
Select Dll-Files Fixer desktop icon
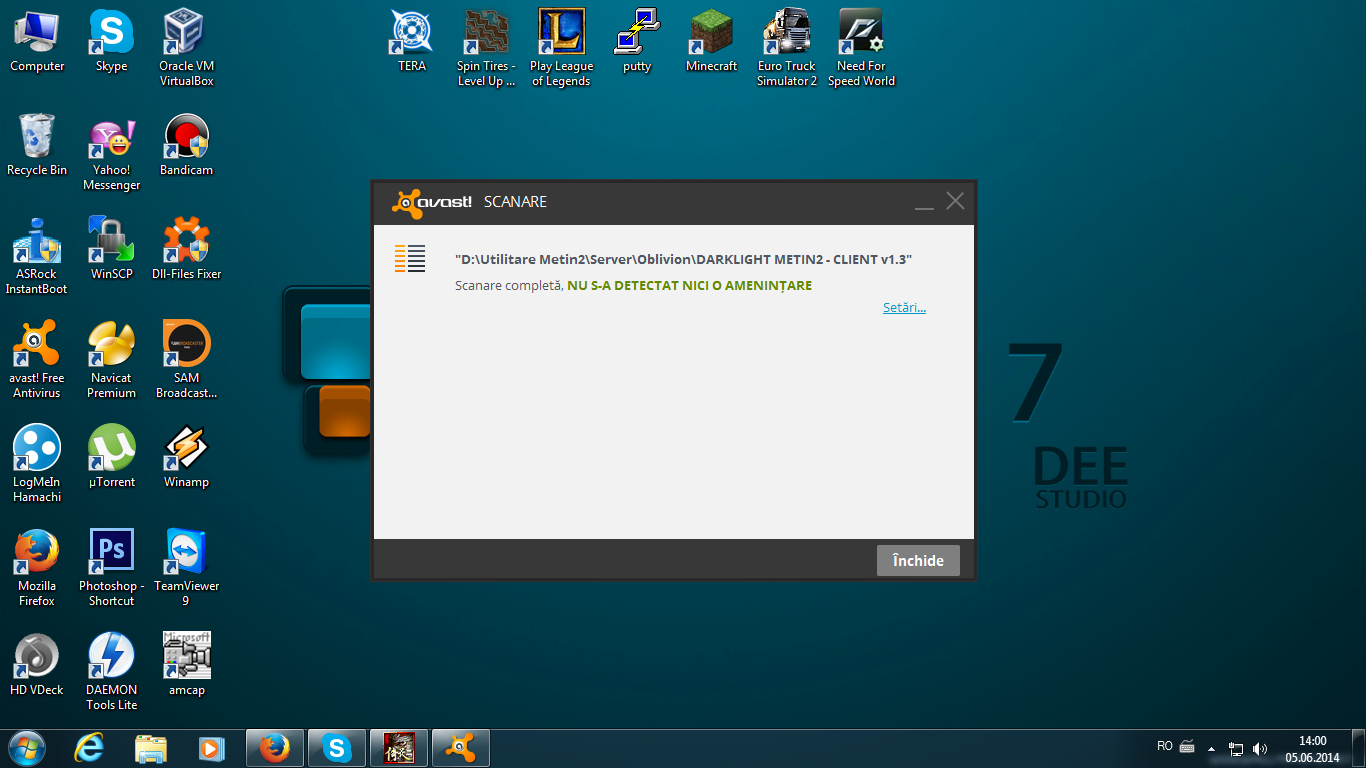(x=186, y=250)
